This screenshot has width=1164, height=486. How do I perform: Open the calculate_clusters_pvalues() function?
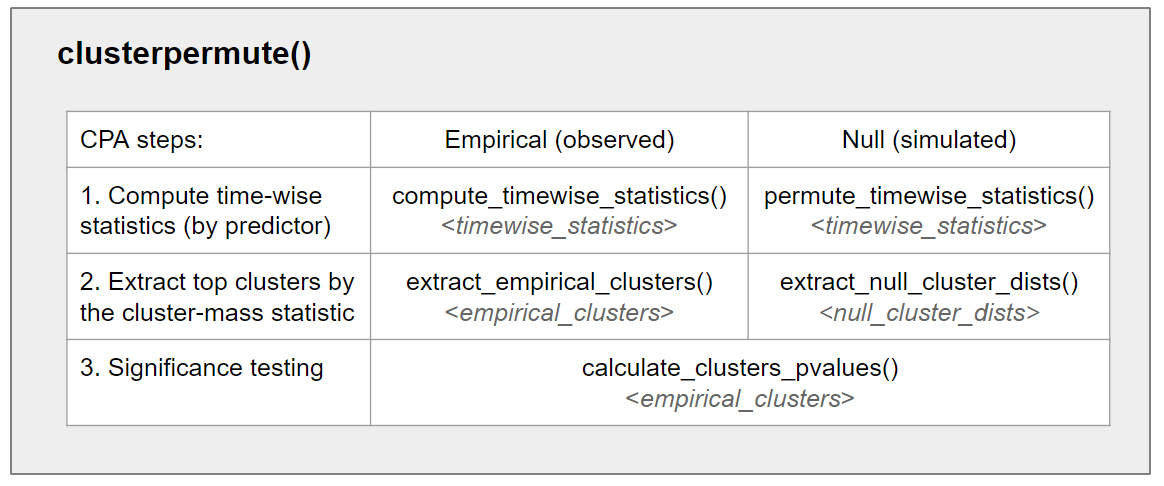(740, 368)
